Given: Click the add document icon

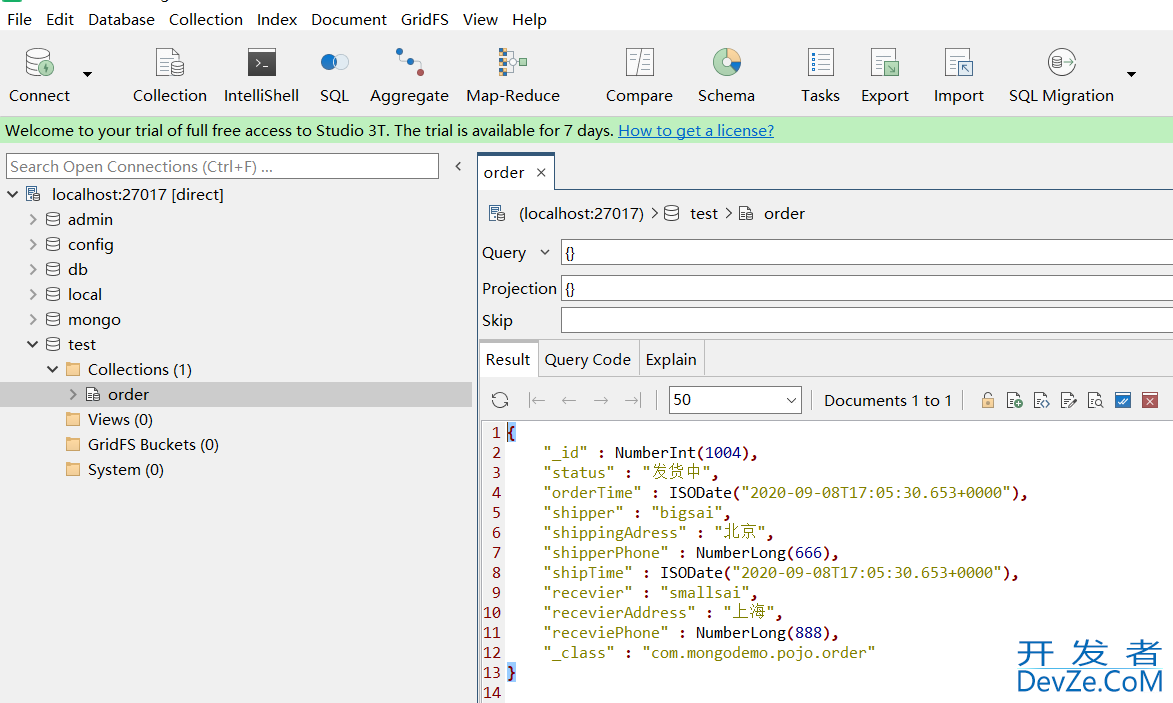Looking at the screenshot, I should coord(1014,401).
